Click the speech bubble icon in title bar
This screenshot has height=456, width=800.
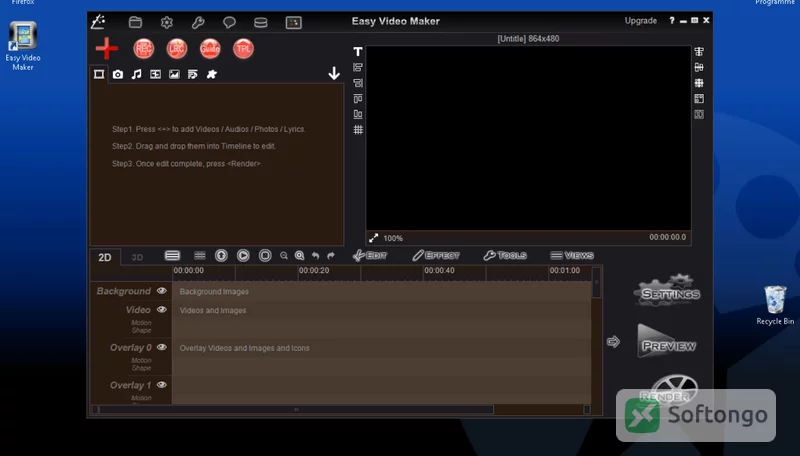229,22
